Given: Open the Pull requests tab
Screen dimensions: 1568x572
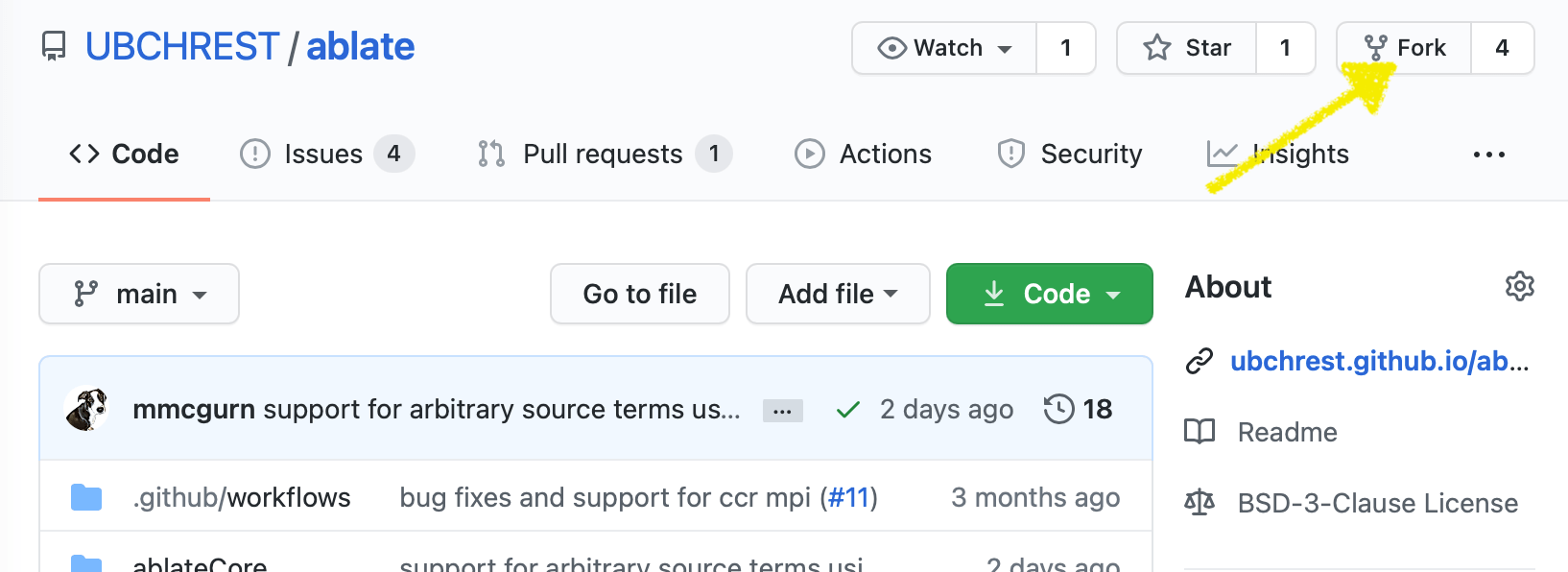Looking at the screenshot, I should pos(605,154).
